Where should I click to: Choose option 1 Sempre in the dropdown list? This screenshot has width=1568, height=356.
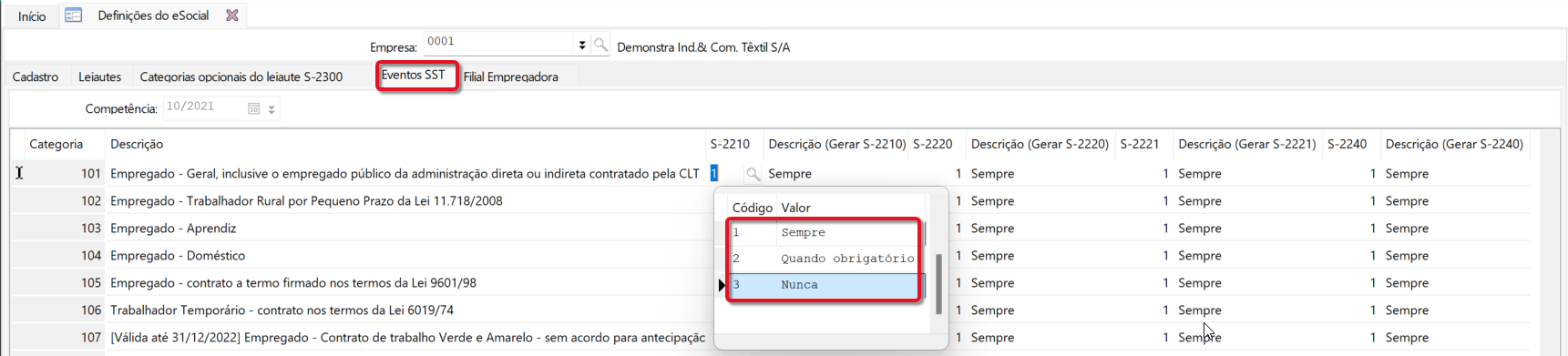click(825, 232)
